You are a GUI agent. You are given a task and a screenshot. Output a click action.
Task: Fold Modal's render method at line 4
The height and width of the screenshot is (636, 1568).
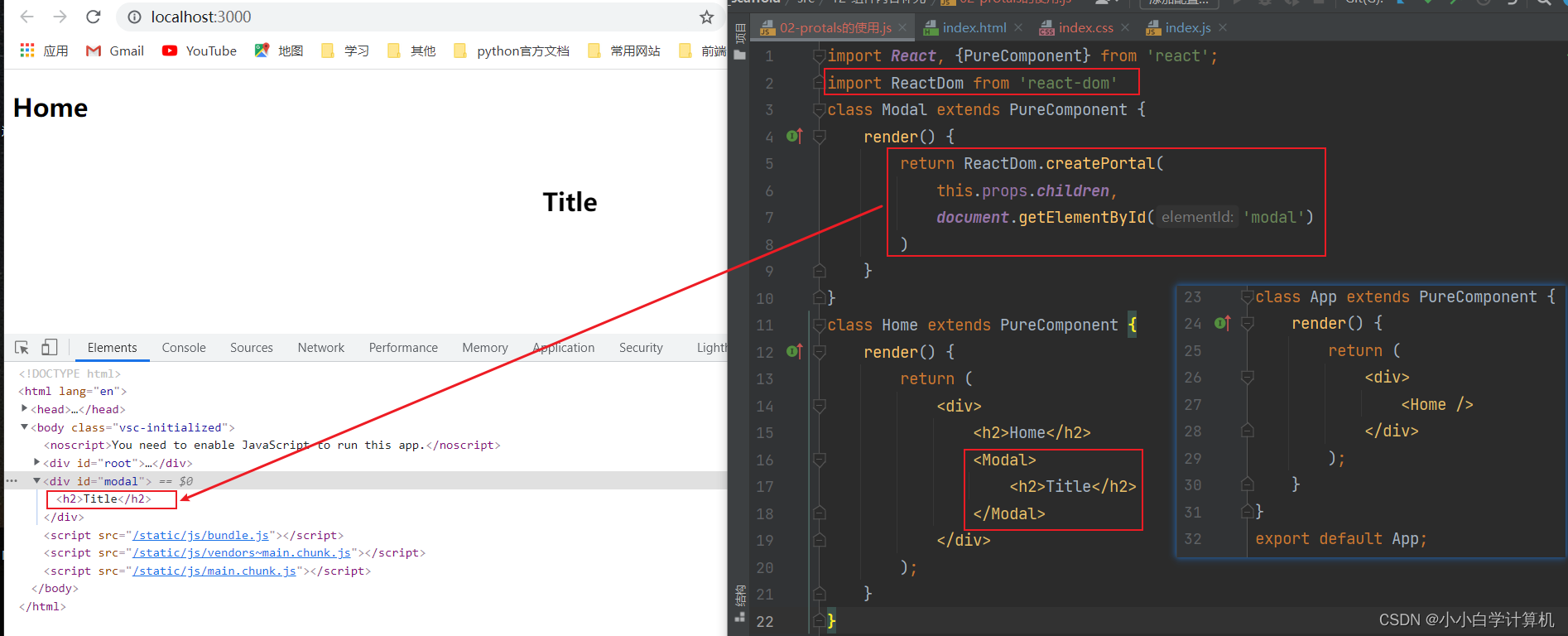(x=819, y=137)
